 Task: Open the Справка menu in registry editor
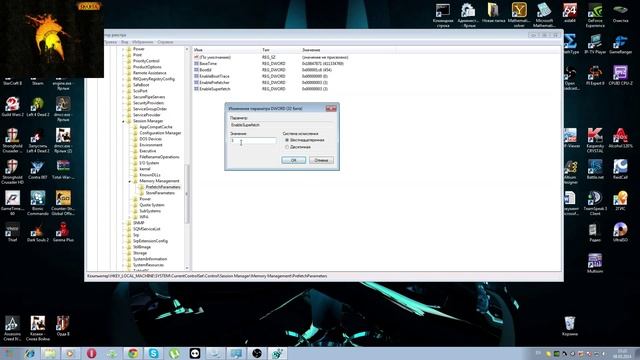pos(165,42)
